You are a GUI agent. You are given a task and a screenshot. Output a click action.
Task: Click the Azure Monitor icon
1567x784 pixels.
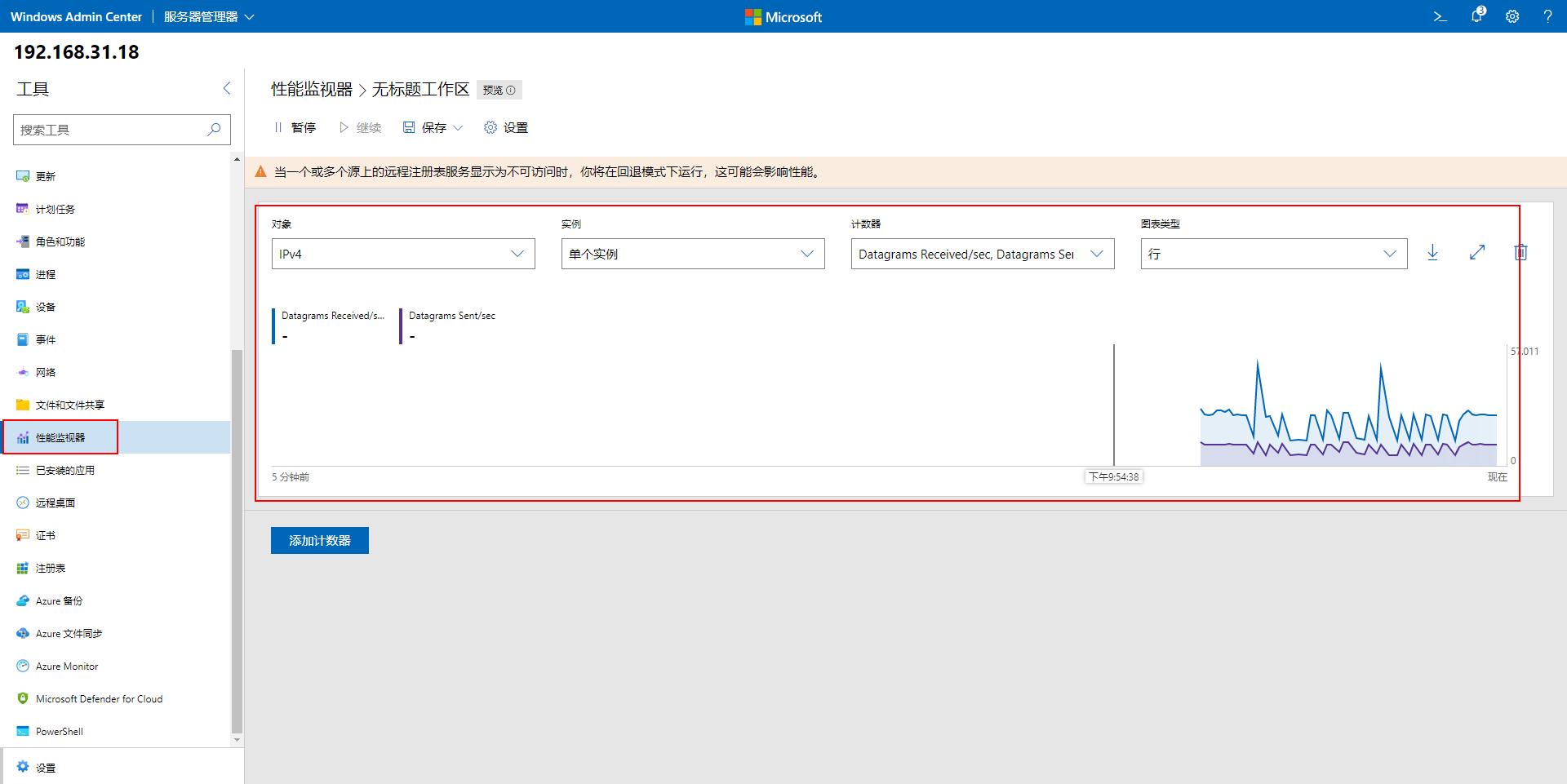[23, 666]
